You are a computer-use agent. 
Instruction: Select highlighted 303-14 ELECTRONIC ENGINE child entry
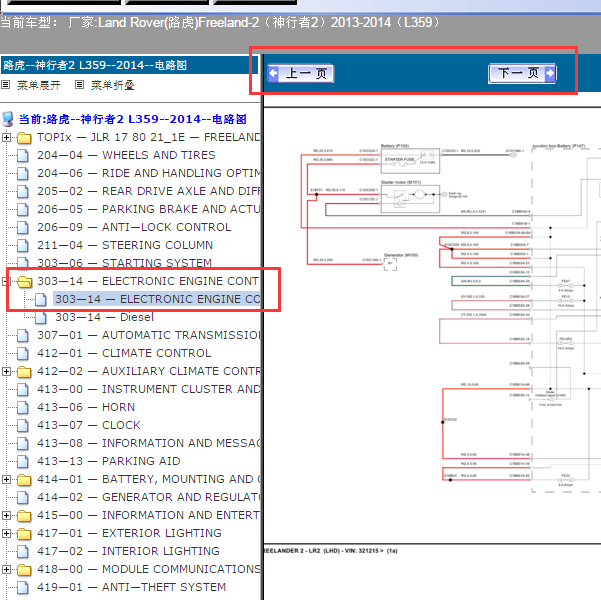[x=157, y=299]
